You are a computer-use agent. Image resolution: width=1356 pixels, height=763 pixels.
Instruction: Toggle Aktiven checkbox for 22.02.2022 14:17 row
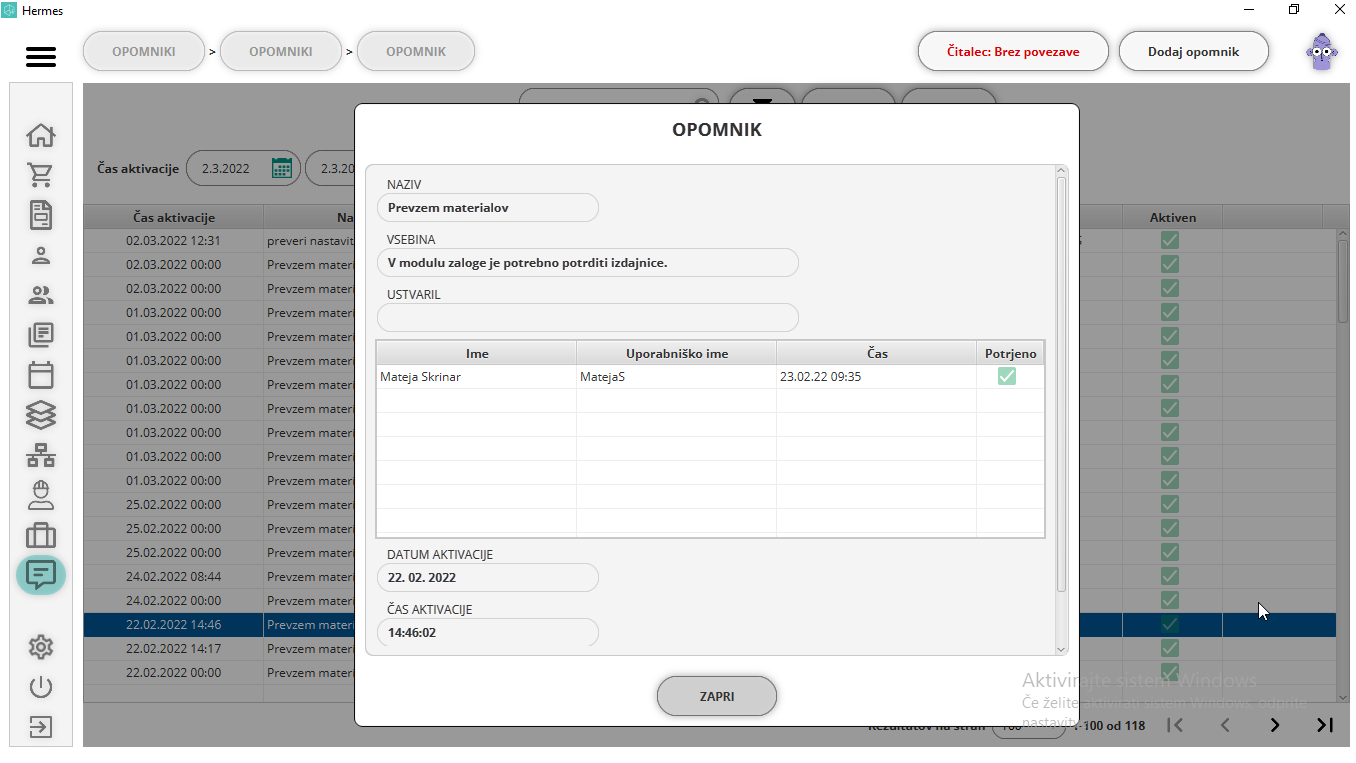[x=1170, y=648]
